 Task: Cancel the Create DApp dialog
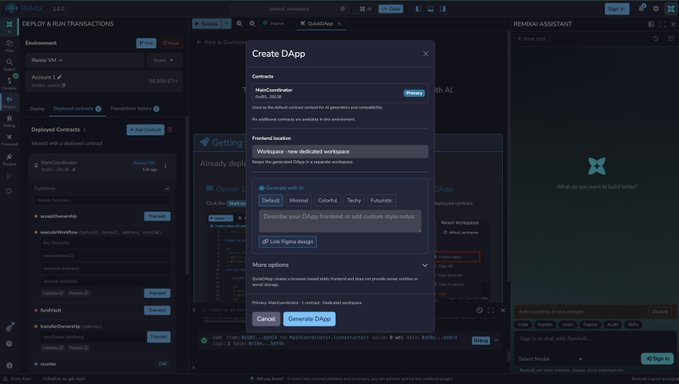pos(266,319)
